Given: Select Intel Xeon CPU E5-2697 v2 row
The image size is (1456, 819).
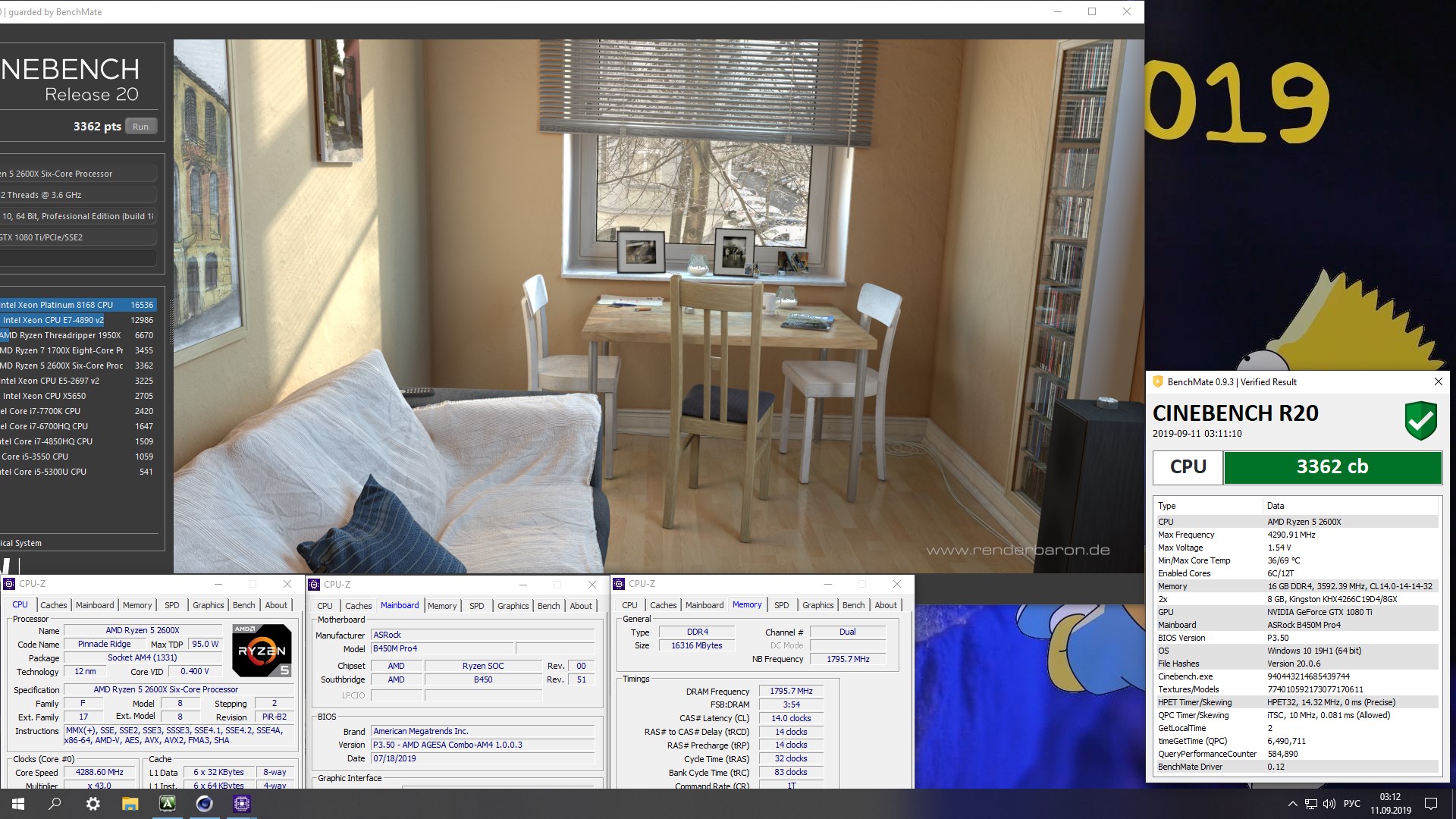Looking at the screenshot, I should (x=78, y=381).
